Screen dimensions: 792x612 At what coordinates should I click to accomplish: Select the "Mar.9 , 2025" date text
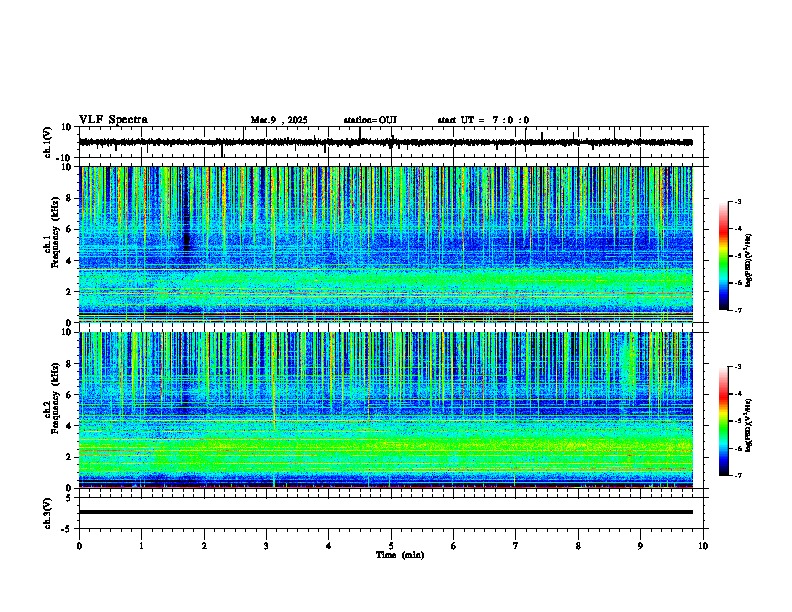pyautogui.click(x=279, y=120)
